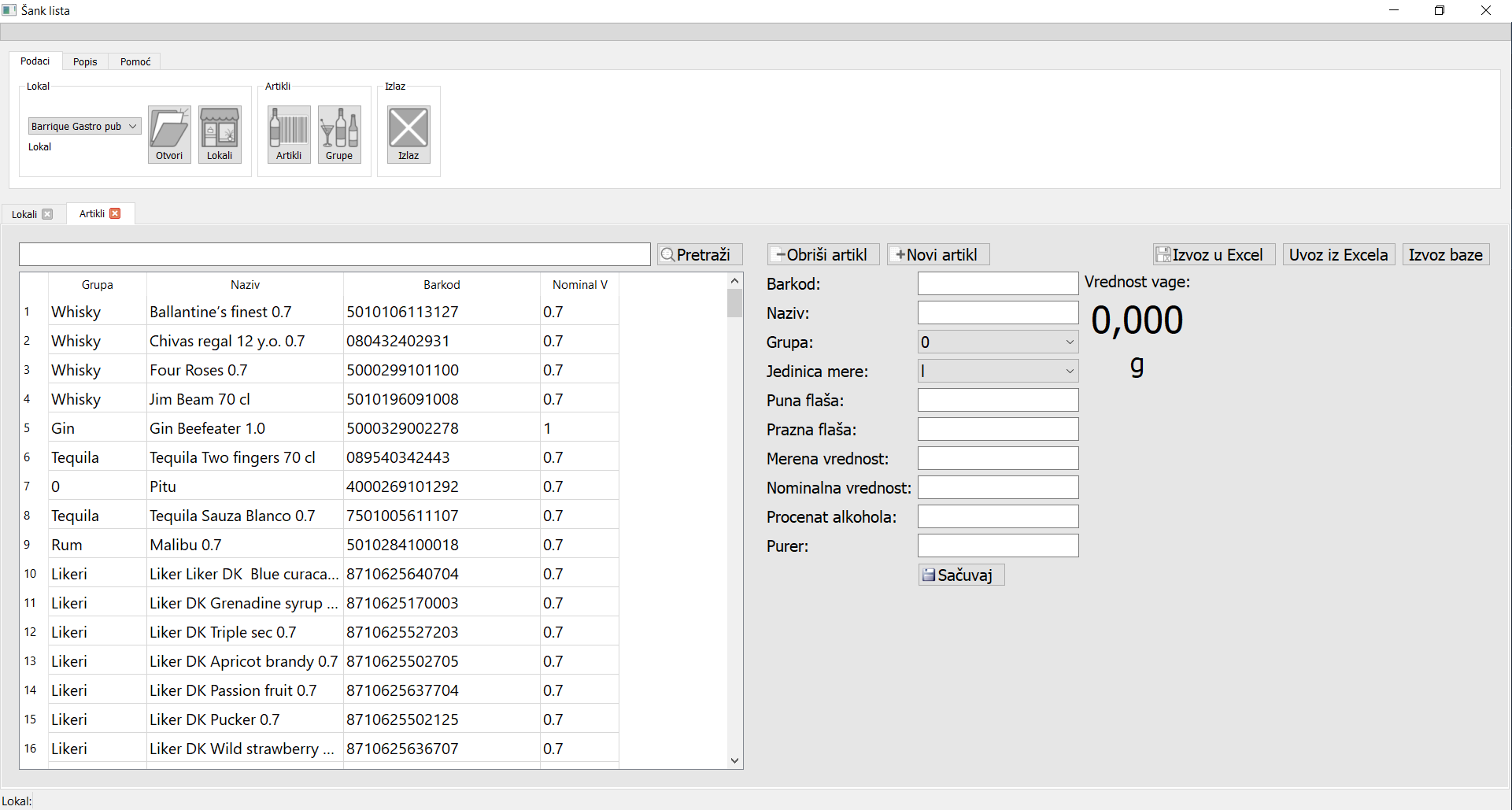1512x810 pixels.
Task: Open the Pomoć ribbon tab
Action: [x=135, y=61]
